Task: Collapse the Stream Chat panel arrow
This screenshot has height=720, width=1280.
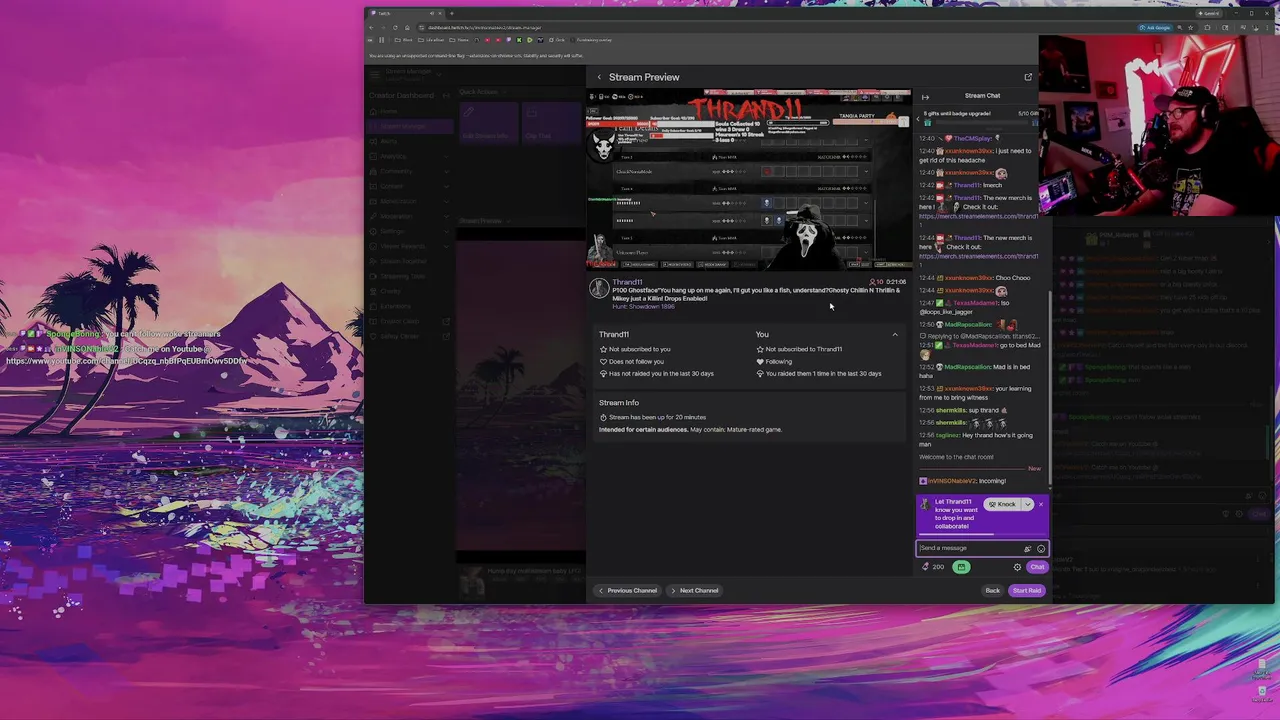Action: pyautogui.click(x=925, y=97)
